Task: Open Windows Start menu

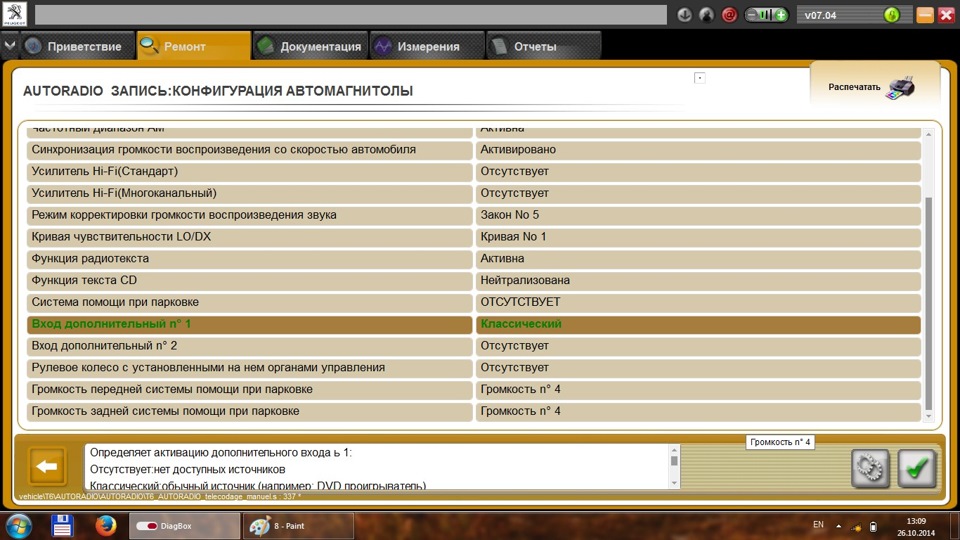Action: pos(18,526)
